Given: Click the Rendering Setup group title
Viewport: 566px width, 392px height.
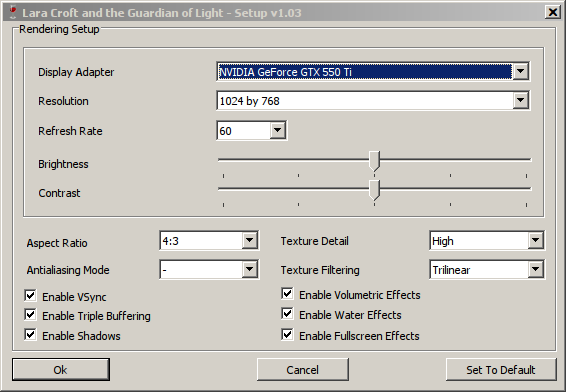Looking at the screenshot, I should pyautogui.click(x=59, y=29).
